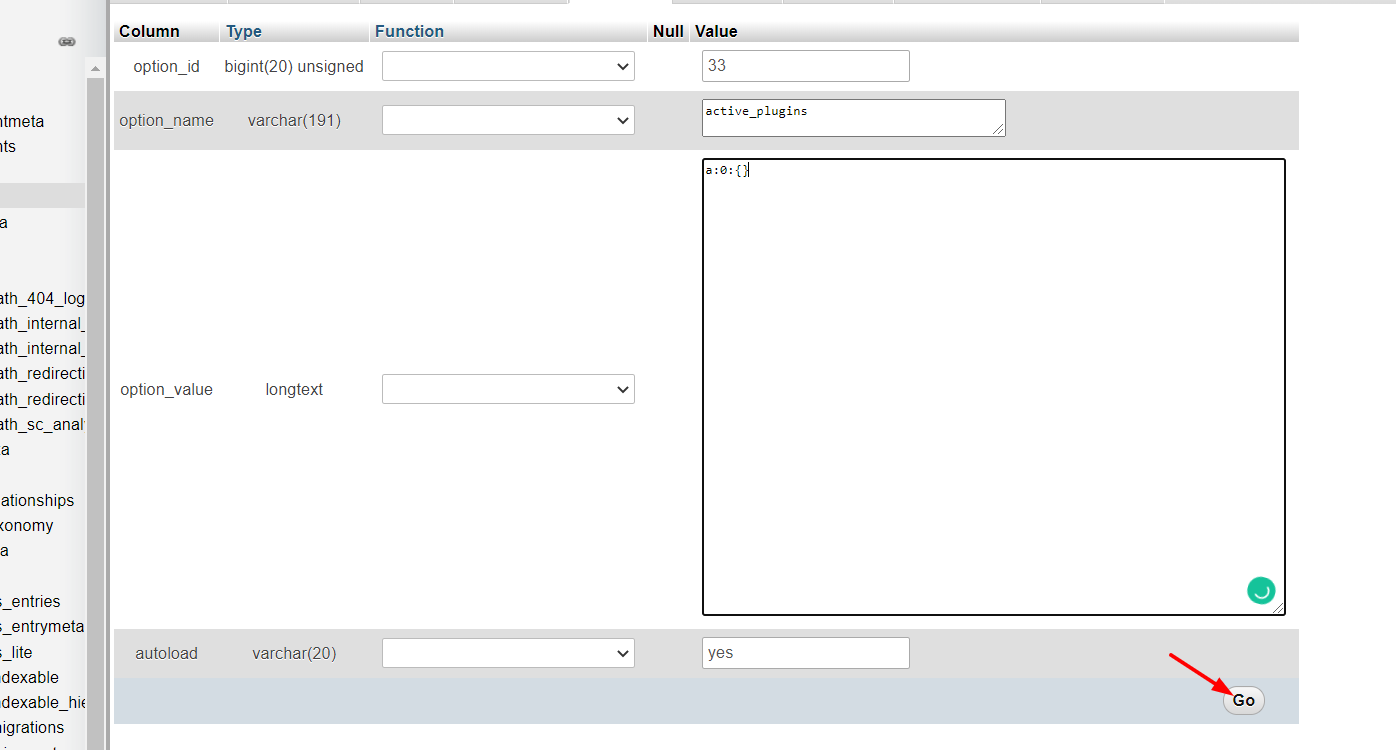Select sidebar table ending in dexable_hie
Image resolution: width=1396 pixels, height=750 pixels.
tap(43, 702)
